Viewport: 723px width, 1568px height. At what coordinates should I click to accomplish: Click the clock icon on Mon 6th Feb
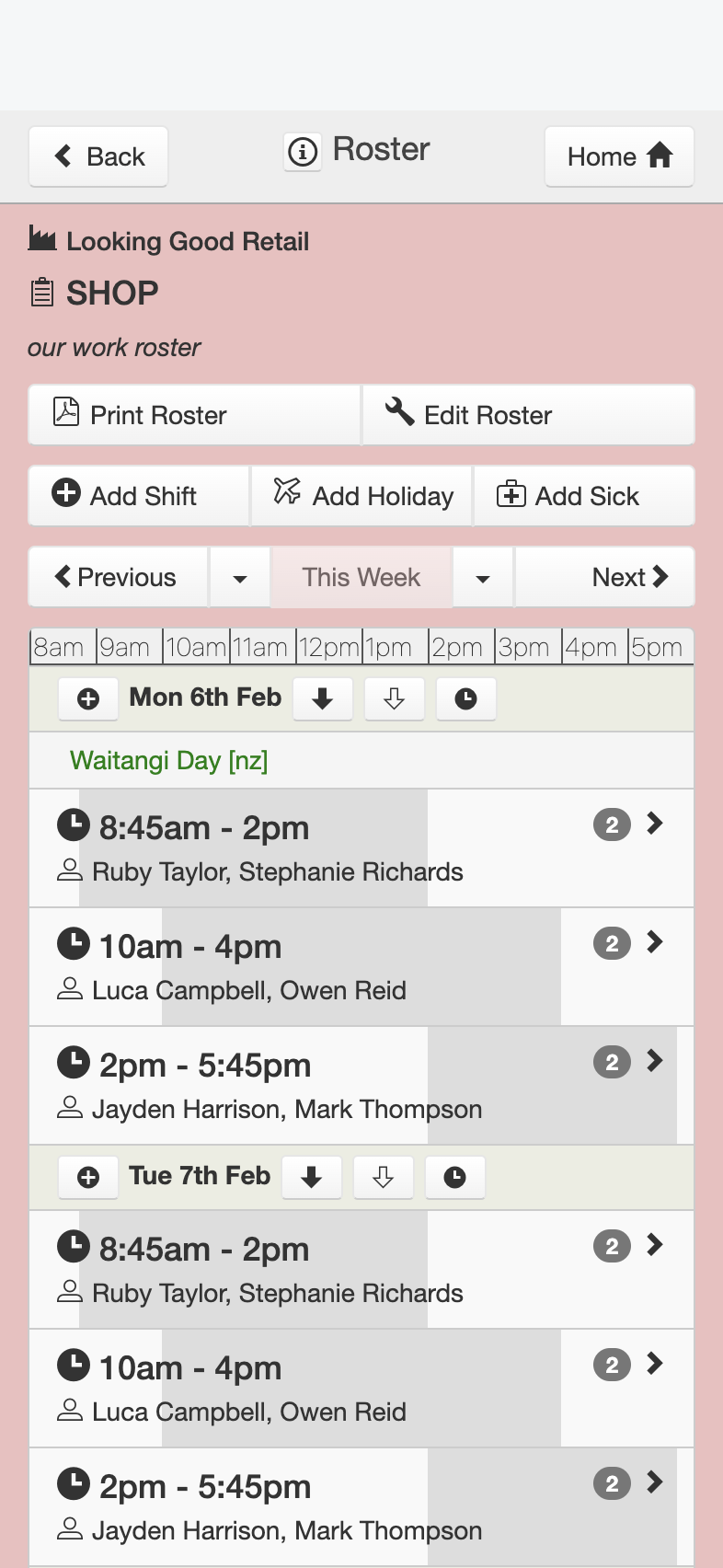click(466, 699)
